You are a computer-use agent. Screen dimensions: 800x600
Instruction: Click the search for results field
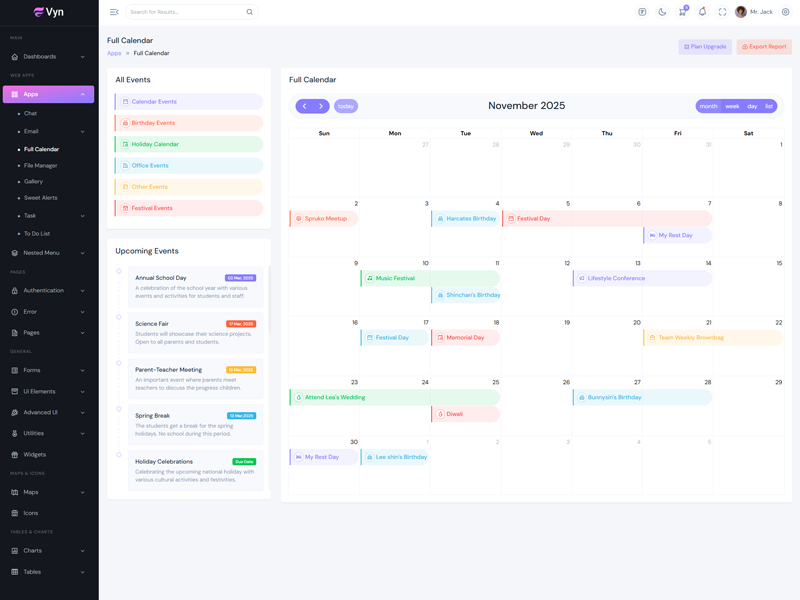pos(185,12)
